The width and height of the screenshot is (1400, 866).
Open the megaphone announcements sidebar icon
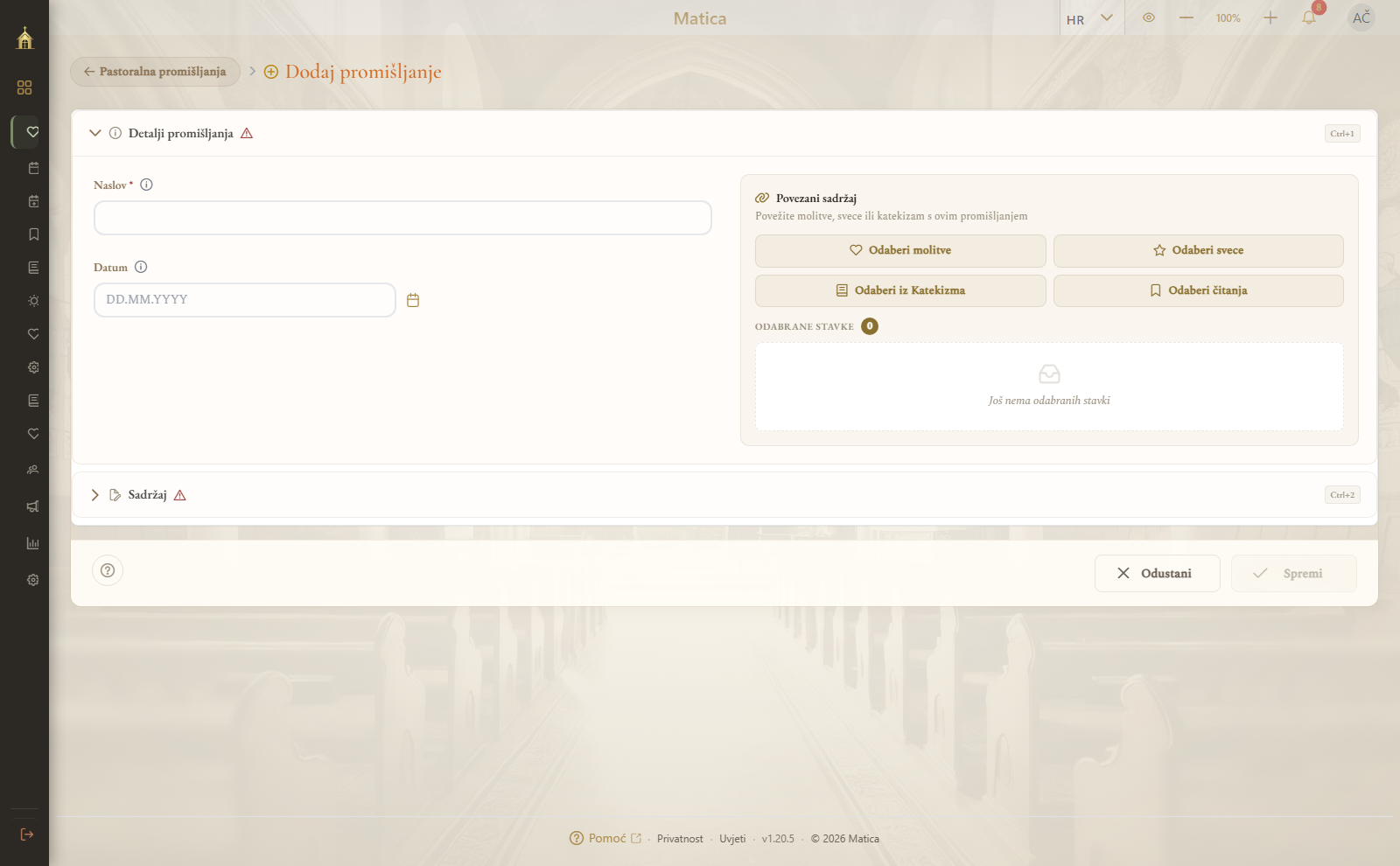33,506
